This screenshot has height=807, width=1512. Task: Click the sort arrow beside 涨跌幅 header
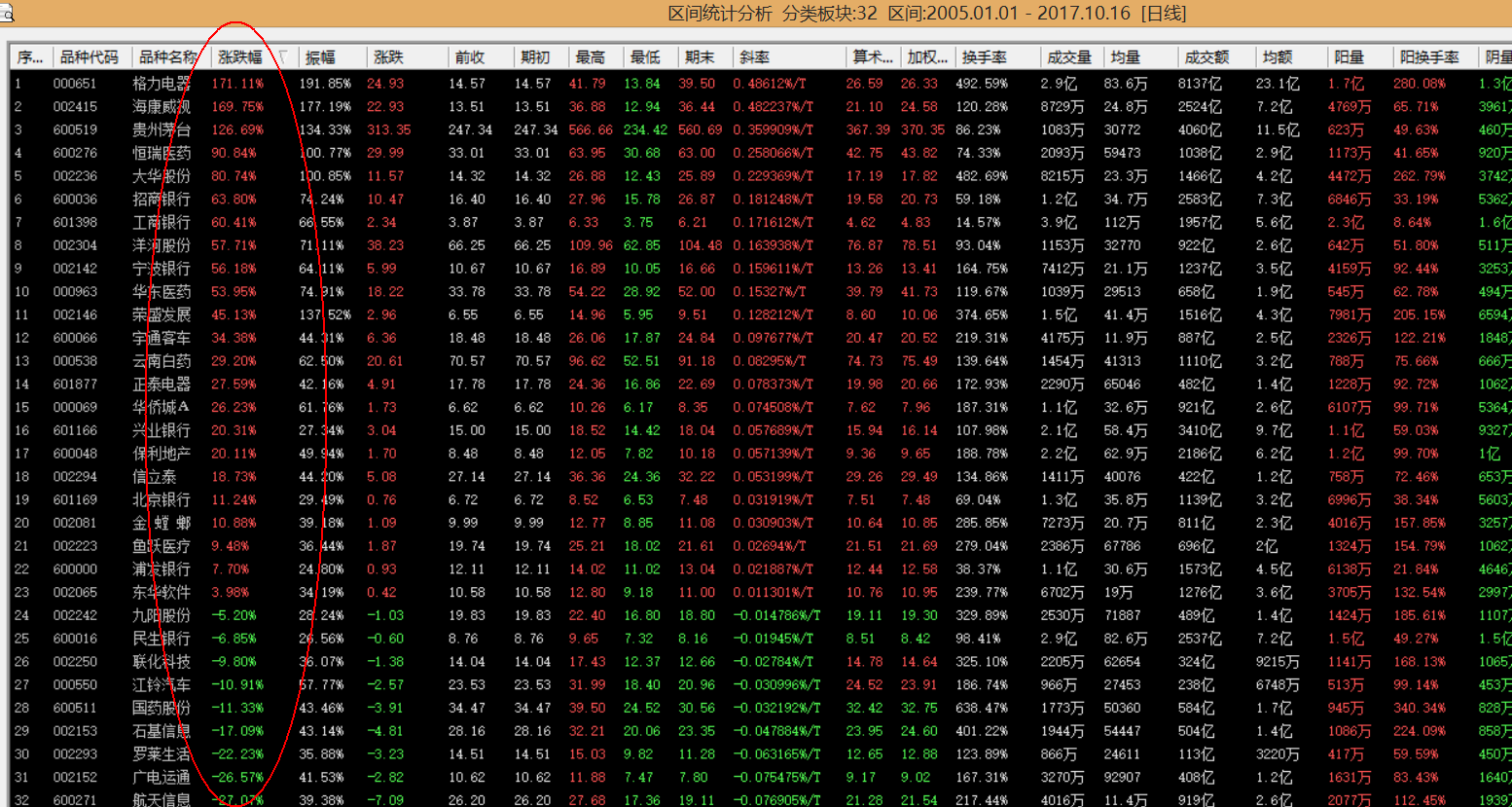click(x=283, y=56)
